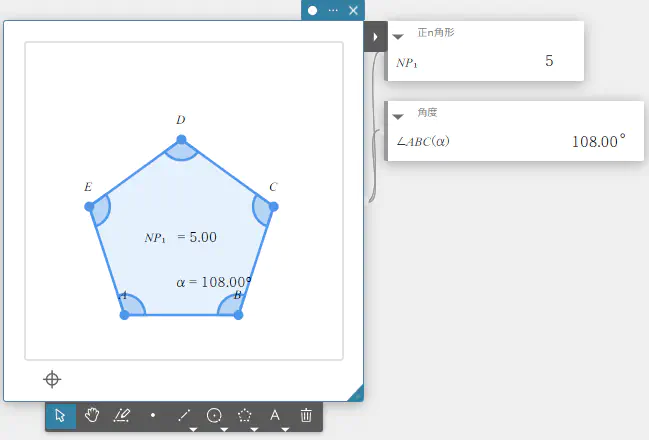
Task: Pick the line segment tool
Action: click(183, 416)
